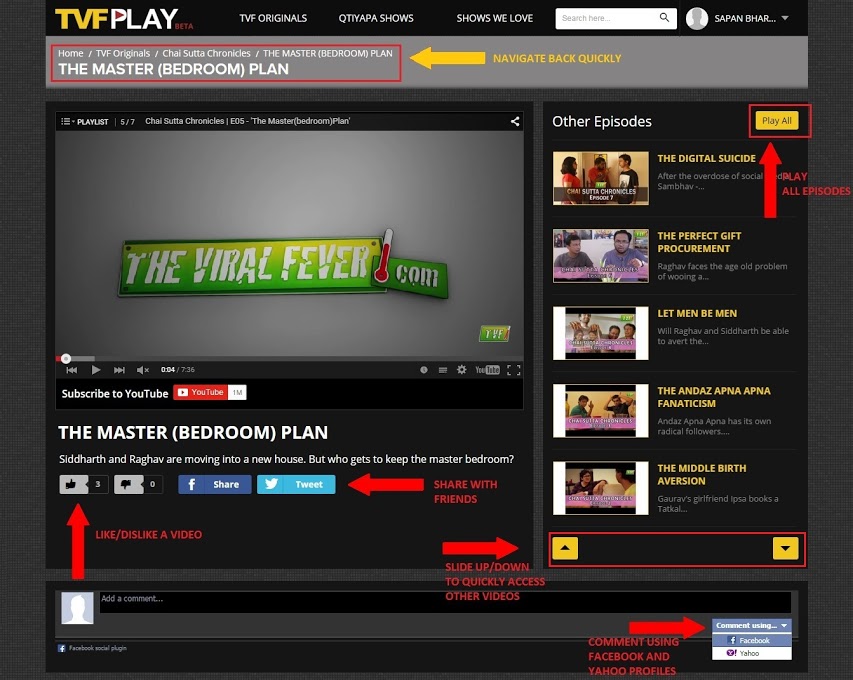Click the red YouTube subscribe button
The width and height of the screenshot is (853, 680).
(200, 392)
